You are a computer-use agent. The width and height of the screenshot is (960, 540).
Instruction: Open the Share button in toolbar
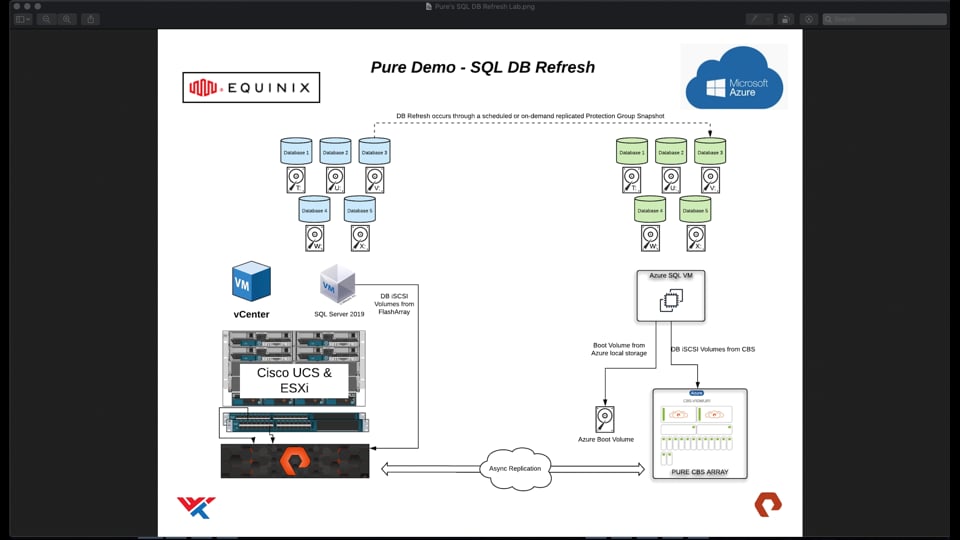[91, 20]
